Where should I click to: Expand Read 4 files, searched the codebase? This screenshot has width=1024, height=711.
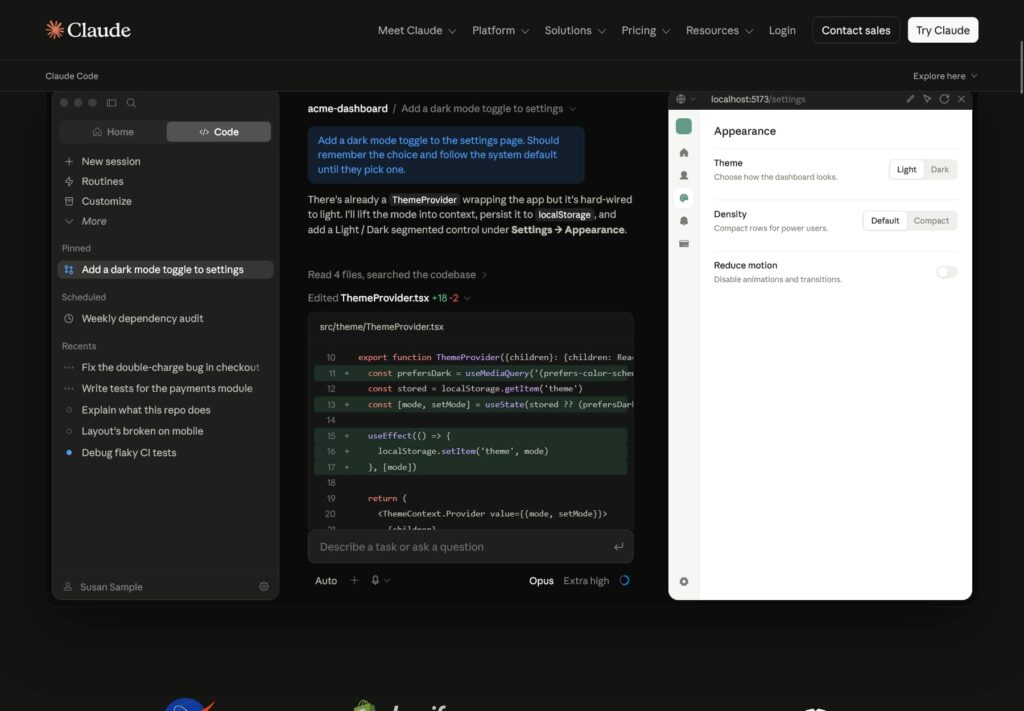tap(398, 275)
